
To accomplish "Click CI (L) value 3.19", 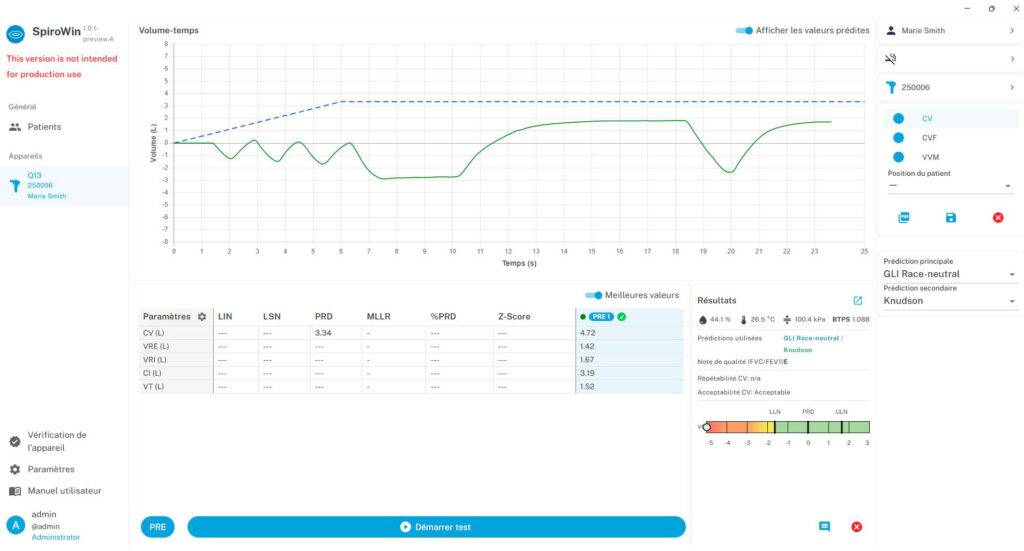I will (x=586, y=373).
